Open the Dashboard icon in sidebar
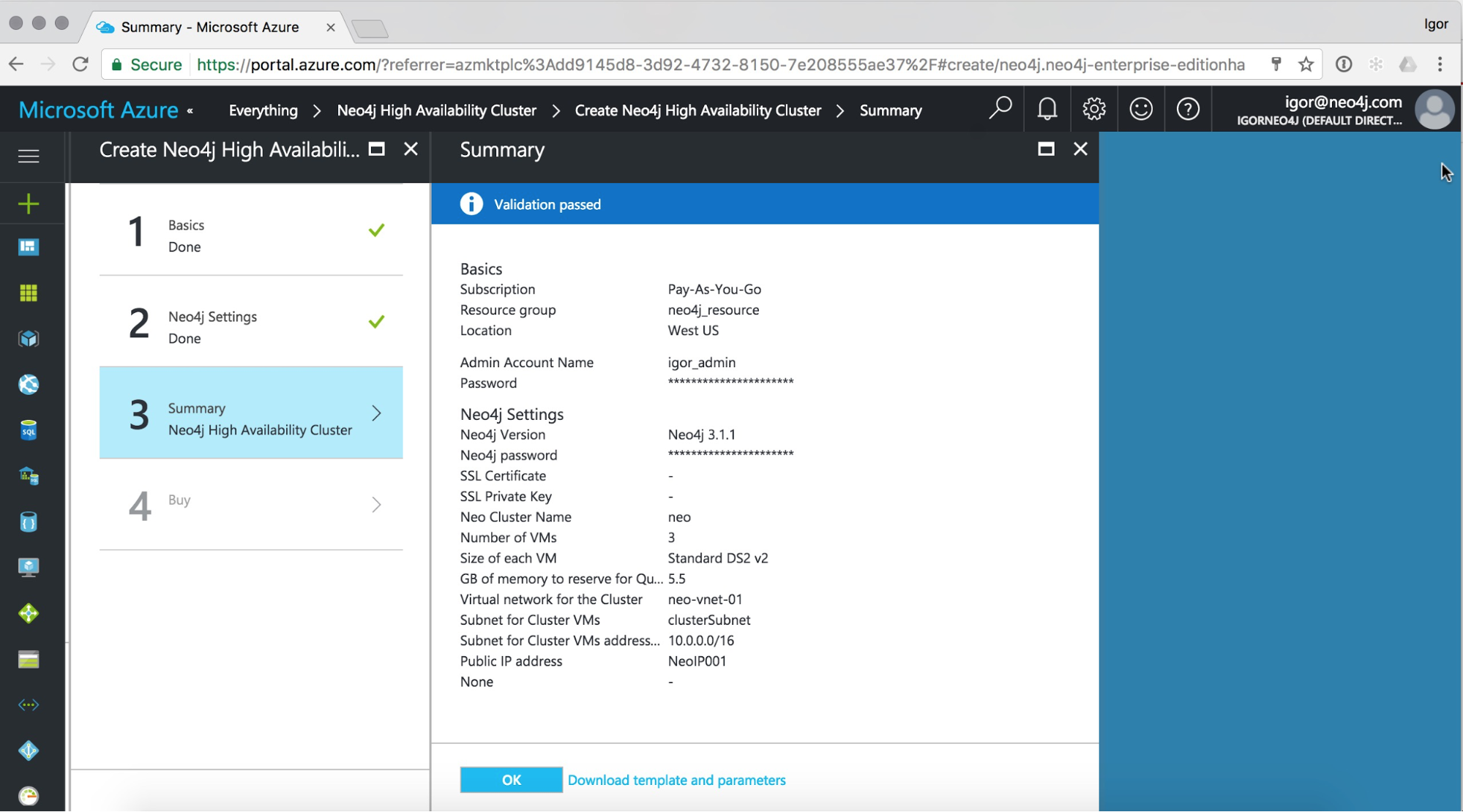 click(x=29, y=247)
